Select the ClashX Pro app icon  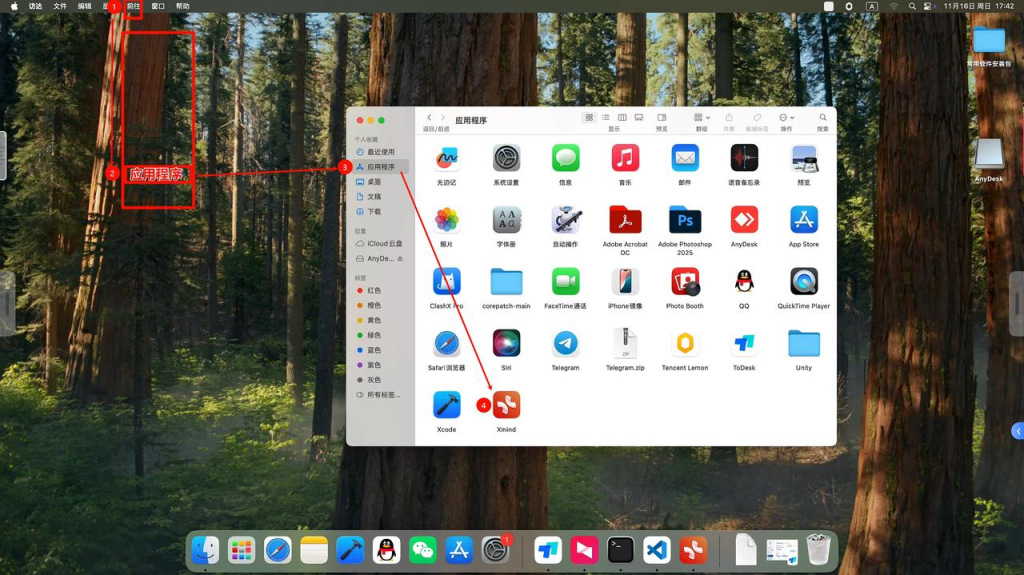pos(447,282)
